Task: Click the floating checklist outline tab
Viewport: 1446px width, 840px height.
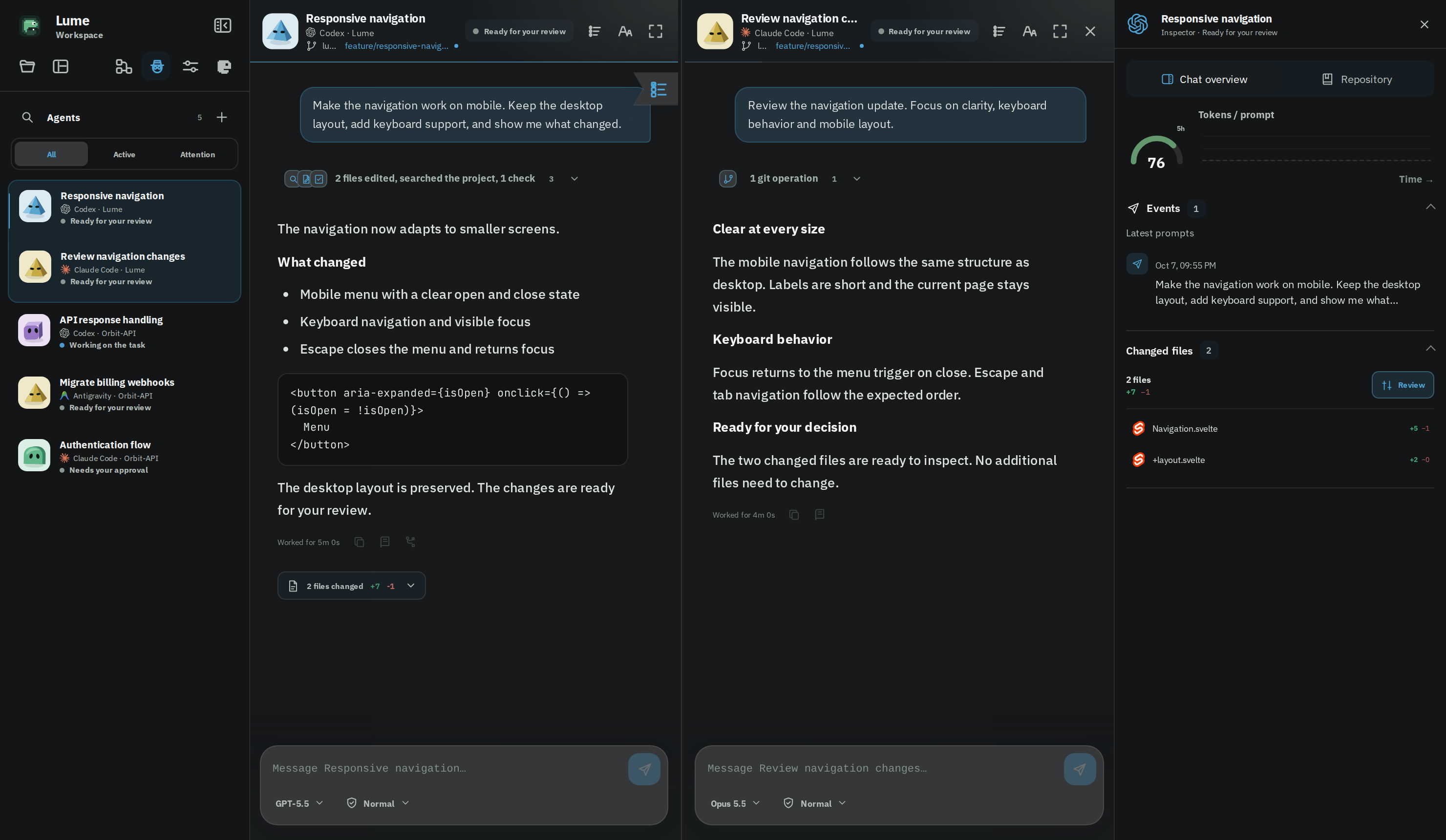Action: point(658,89)
